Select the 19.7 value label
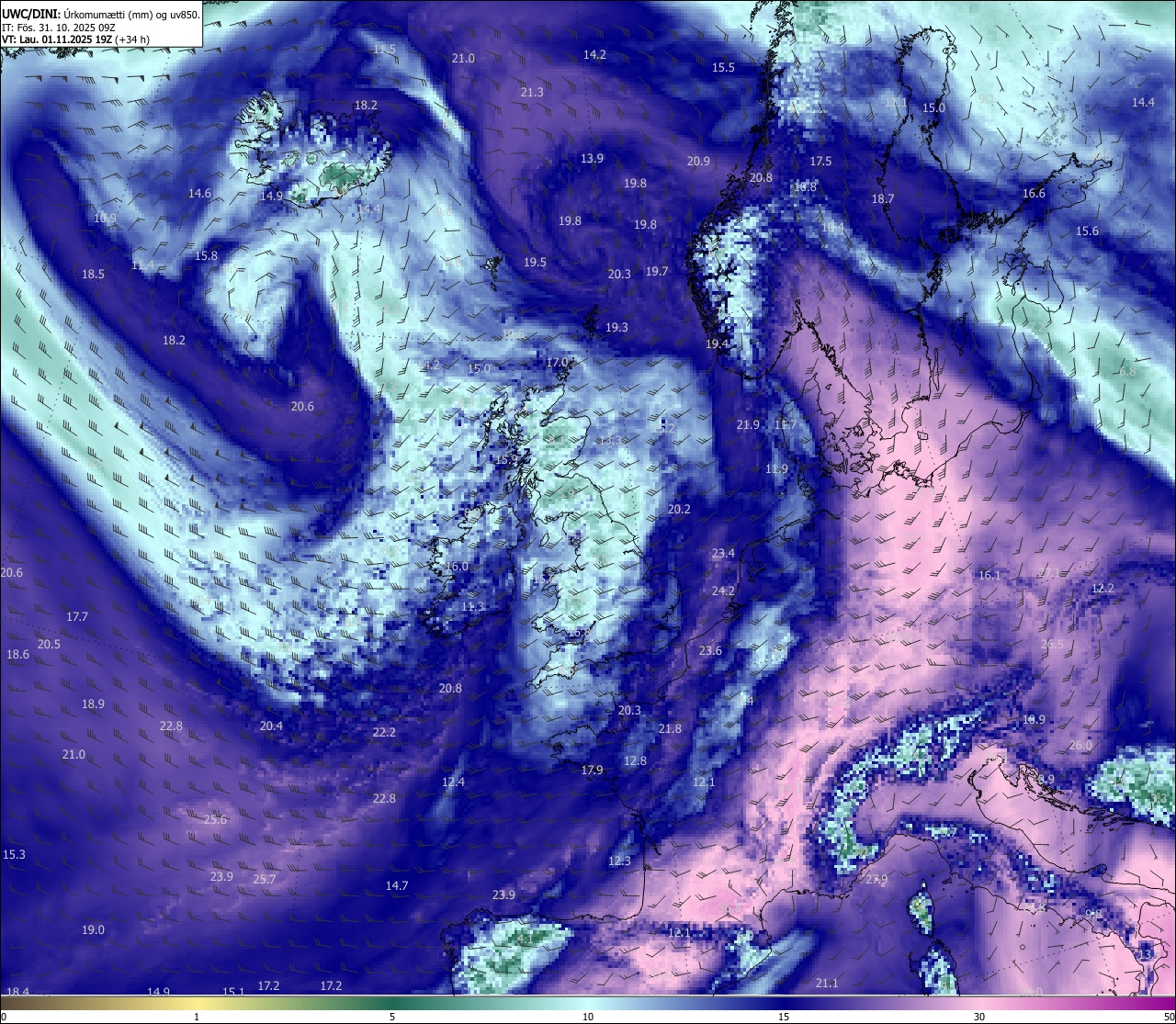This screenshot has width=1176, height=1024. coord(656,272)
